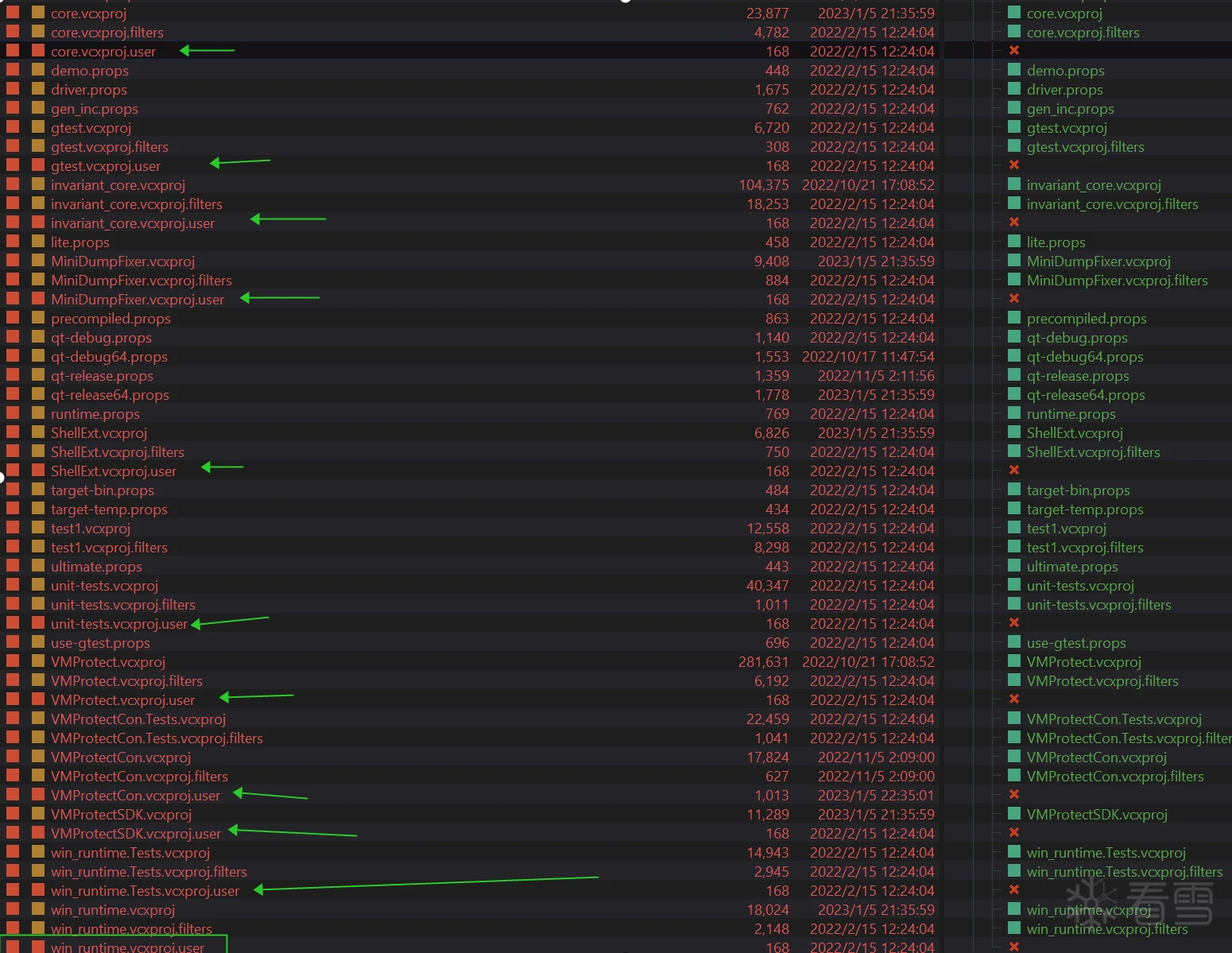Click the red X in the MiniDumpFixer.vcxproj.user row
1232x953 pixels.
[1014, 299]
